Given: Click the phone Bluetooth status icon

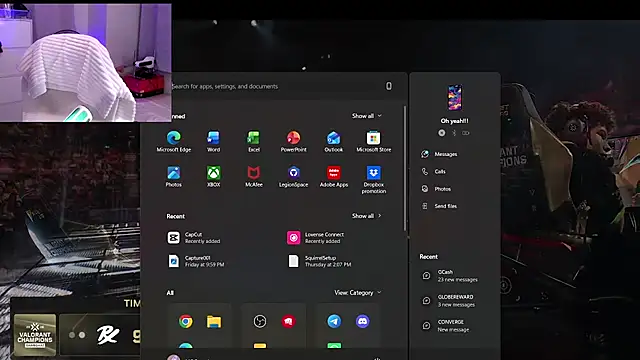Looking at the screenshot, I should point(454,133).
